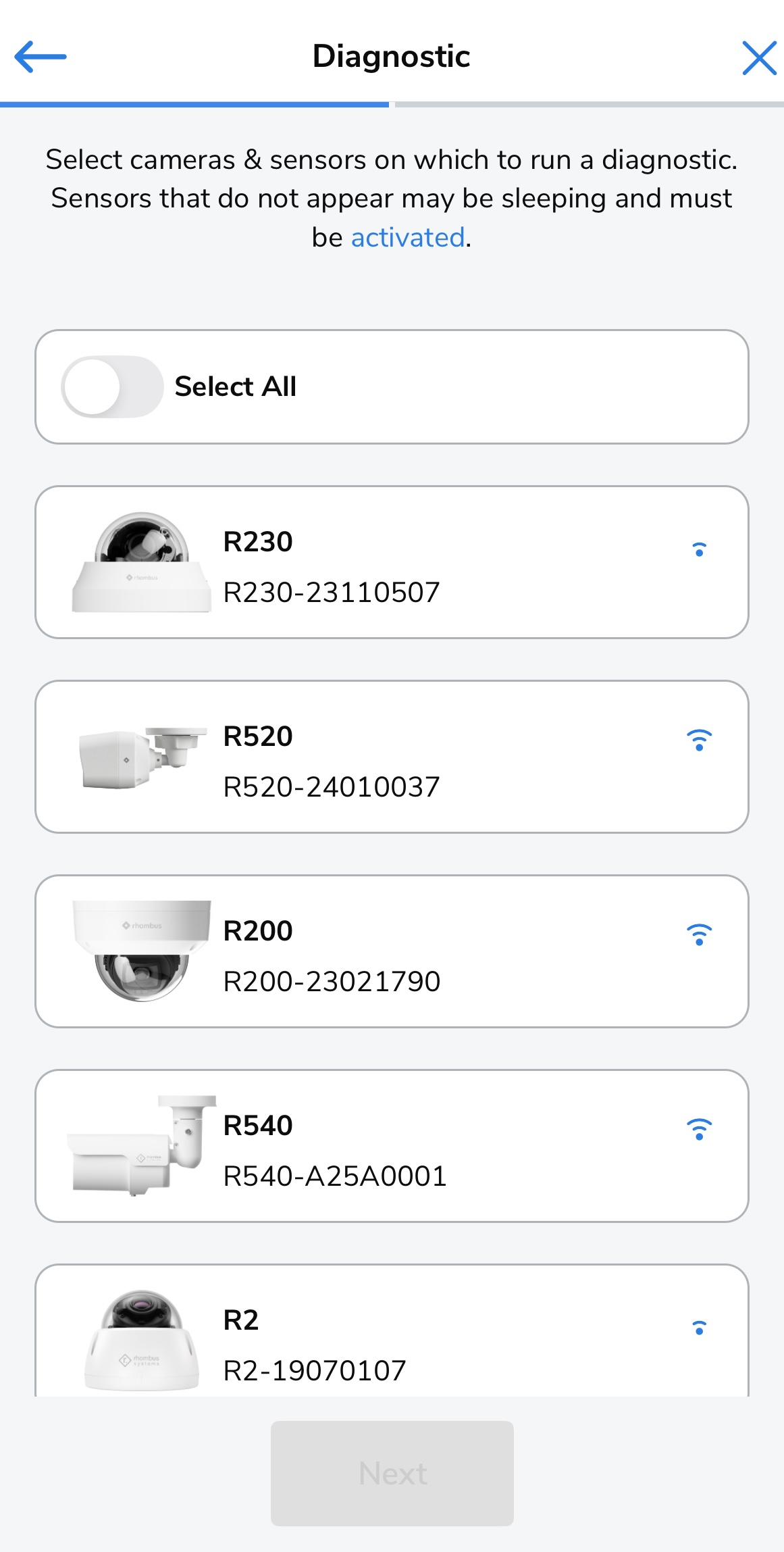Screen dimensions: 784x1552
Task: Select the R540 bullet camera image
Action: tap(142, 1145)
